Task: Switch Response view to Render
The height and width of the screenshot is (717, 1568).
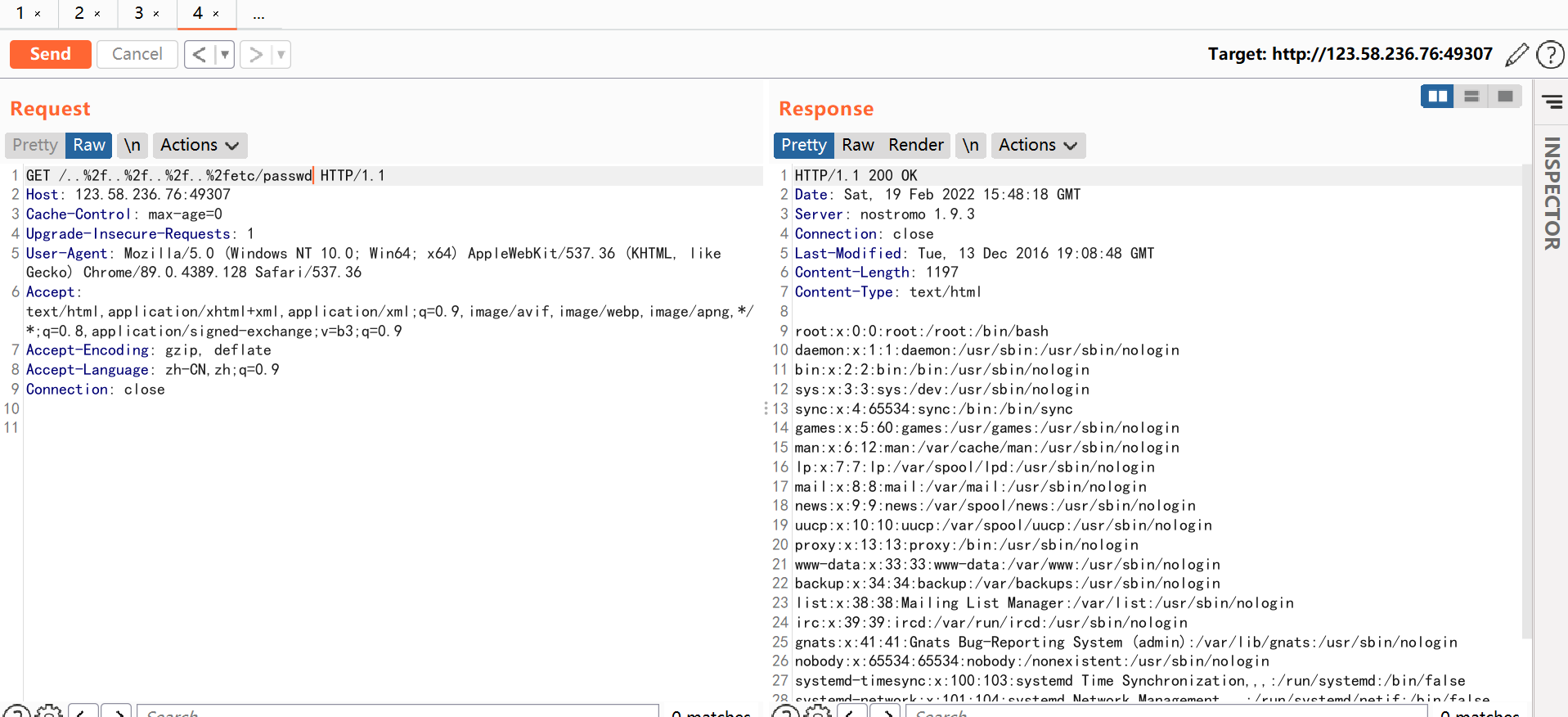Action: pos(916,145)
